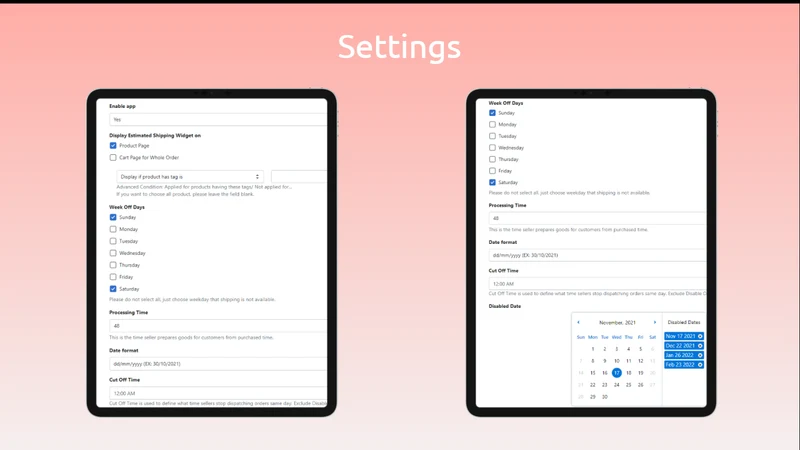Check Wednesday in the right tablet
800x450 pixels.
492,147
